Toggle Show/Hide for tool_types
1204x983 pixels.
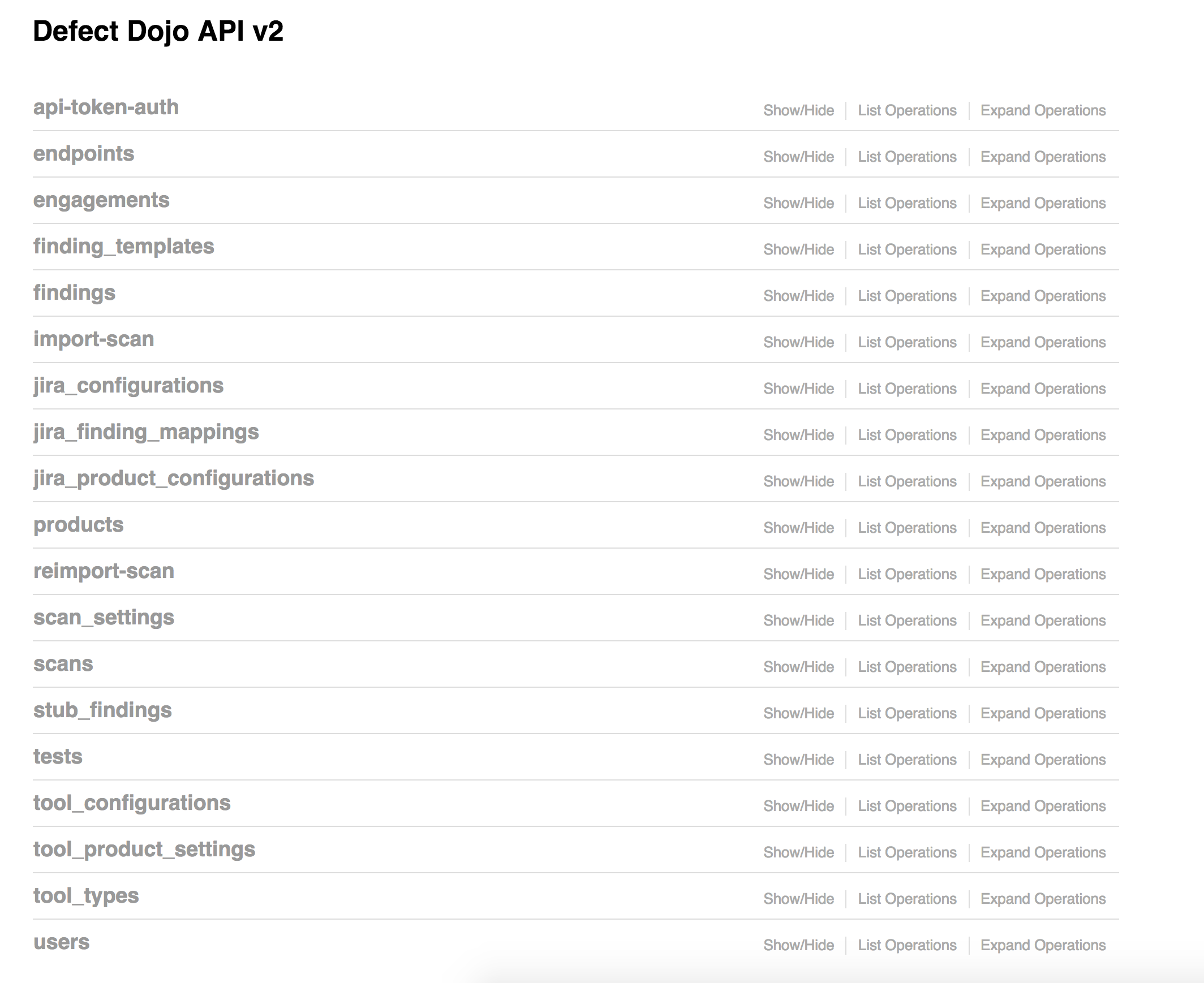tap(798, 899)
